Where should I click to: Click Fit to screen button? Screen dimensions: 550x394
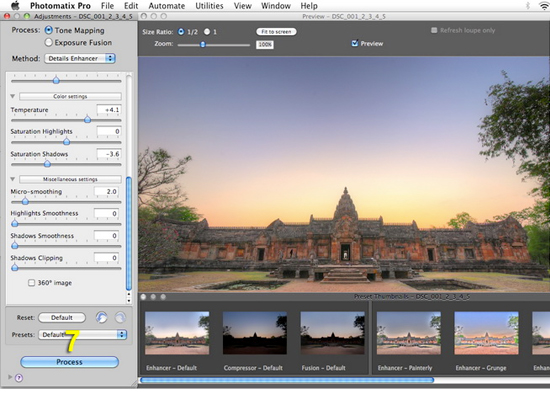[276, 32]
